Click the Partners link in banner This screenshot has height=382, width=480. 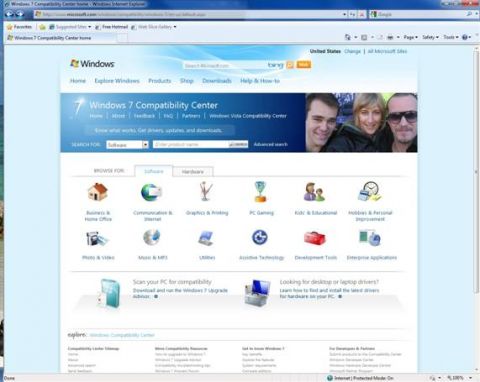191,116
